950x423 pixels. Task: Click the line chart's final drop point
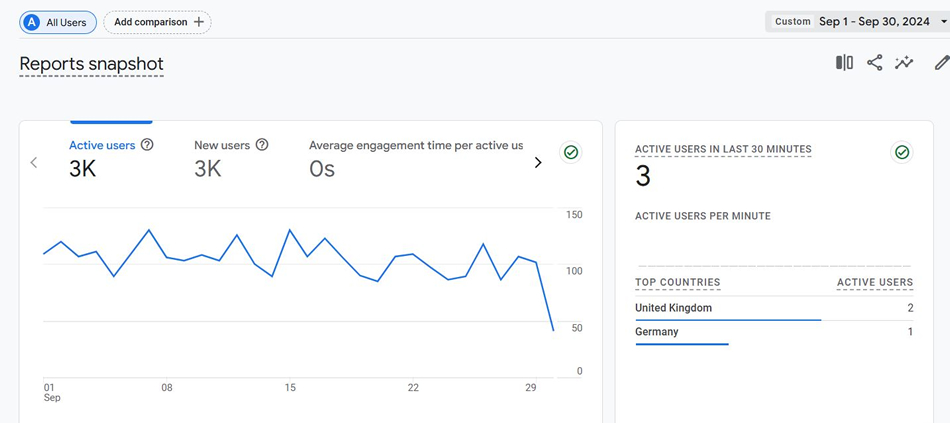coord(553,330)
